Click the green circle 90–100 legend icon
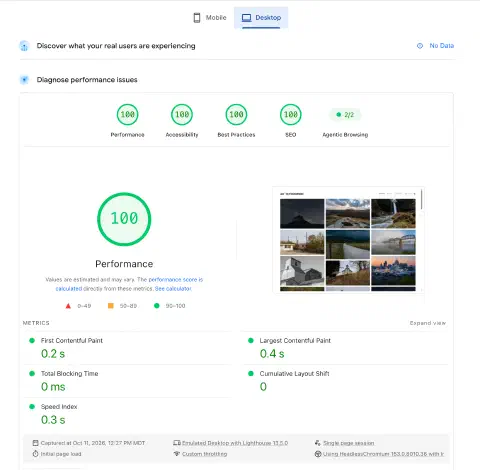 coord(157,306)
